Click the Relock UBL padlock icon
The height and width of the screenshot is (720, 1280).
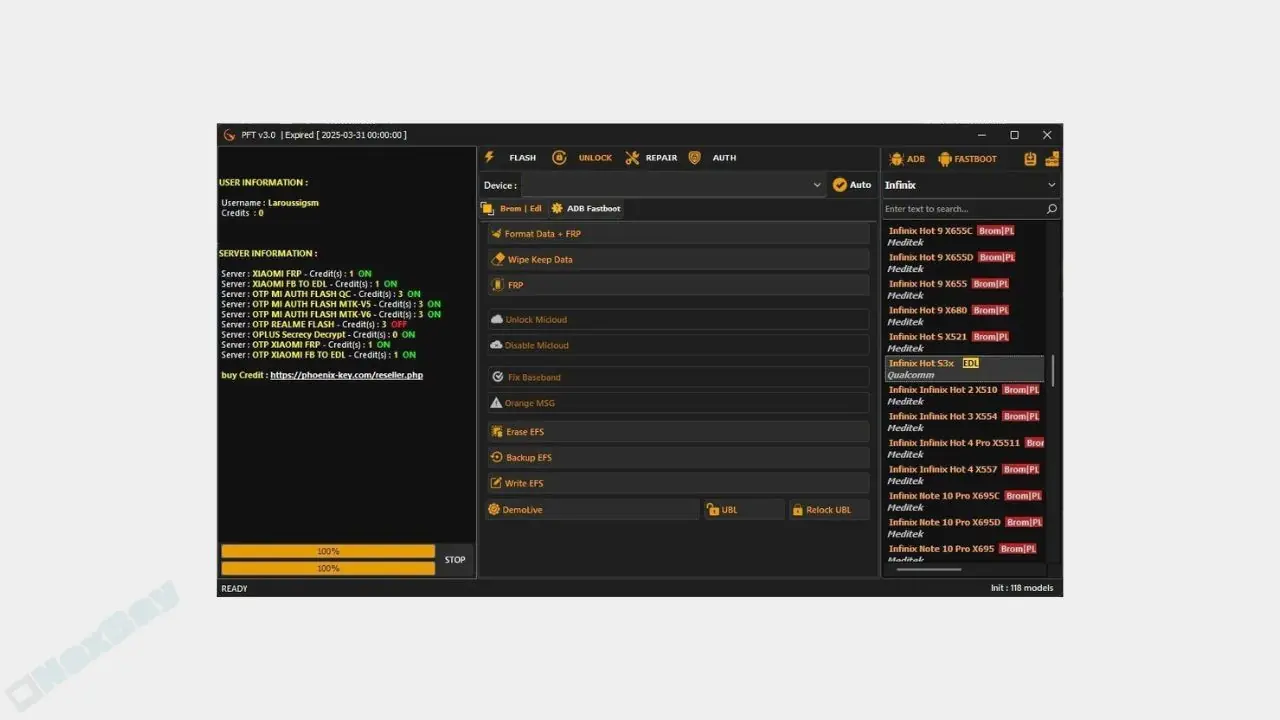pos(797,509)
